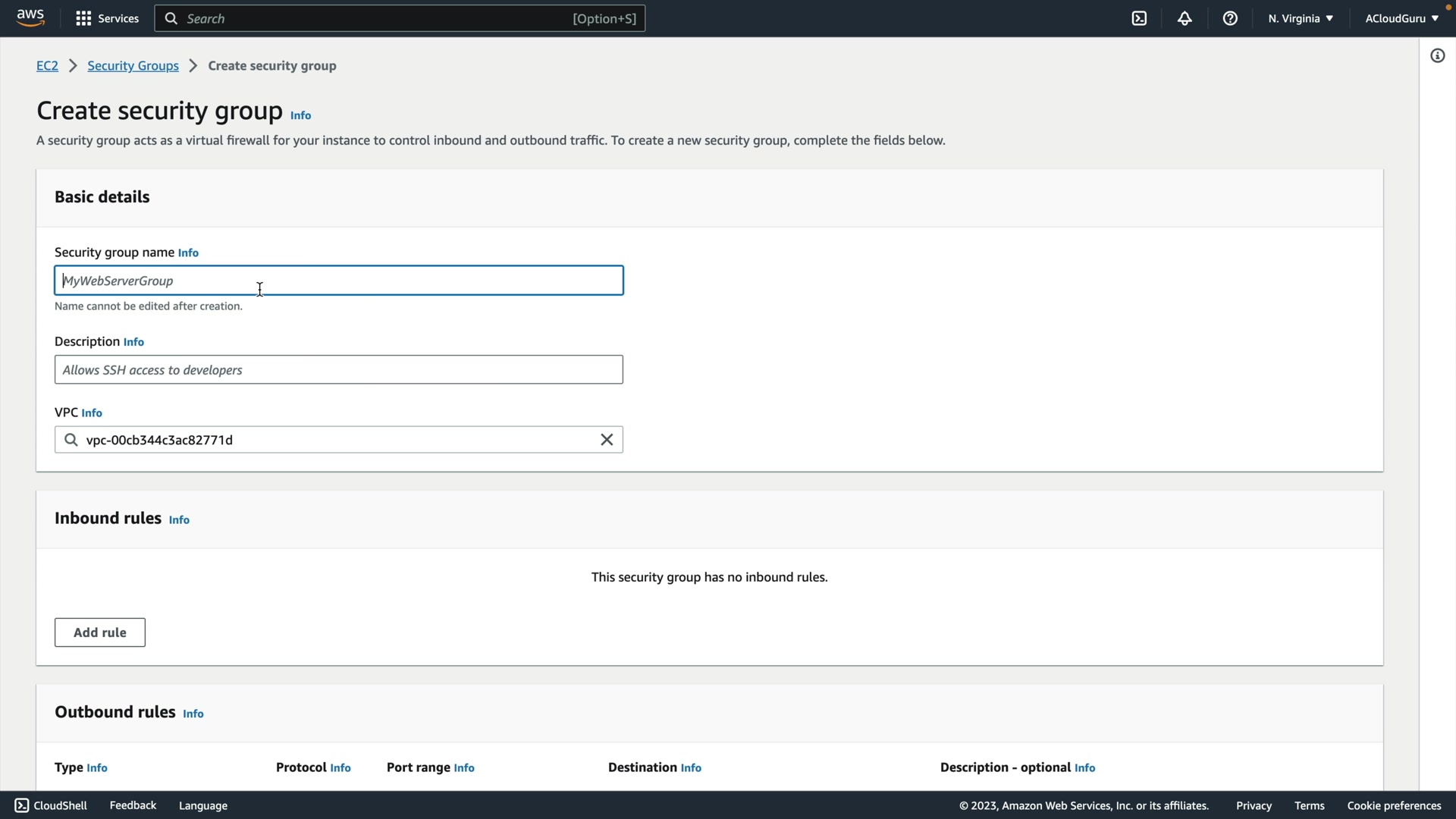Click the top search bar
Screen dimensions: 1456x819
(400, 18)
